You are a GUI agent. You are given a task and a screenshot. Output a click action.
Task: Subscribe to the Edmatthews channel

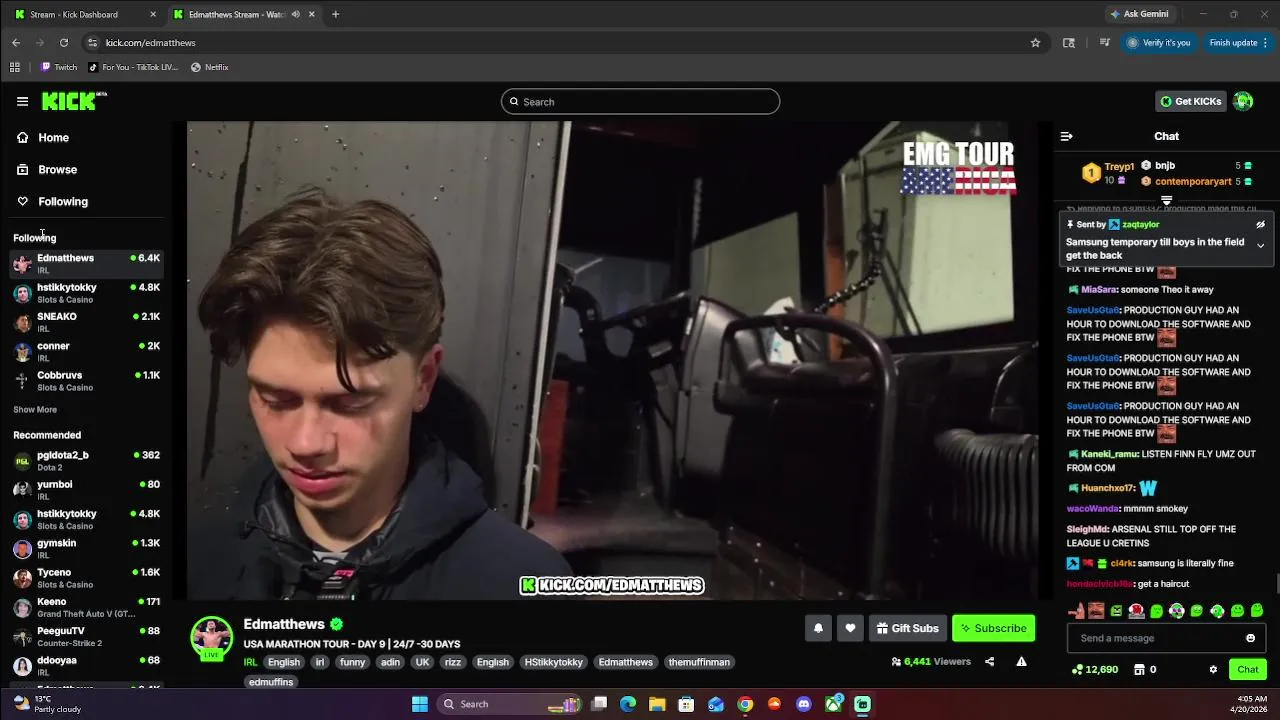(993, 628)
